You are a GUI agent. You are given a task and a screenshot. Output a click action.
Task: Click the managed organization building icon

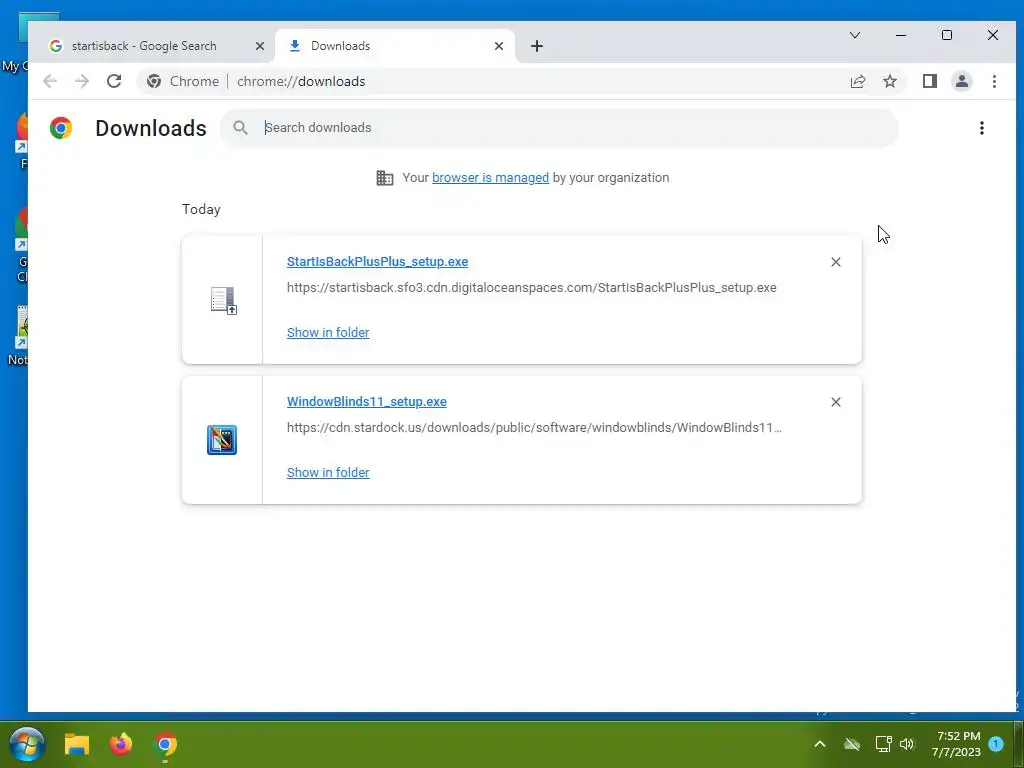385,178
